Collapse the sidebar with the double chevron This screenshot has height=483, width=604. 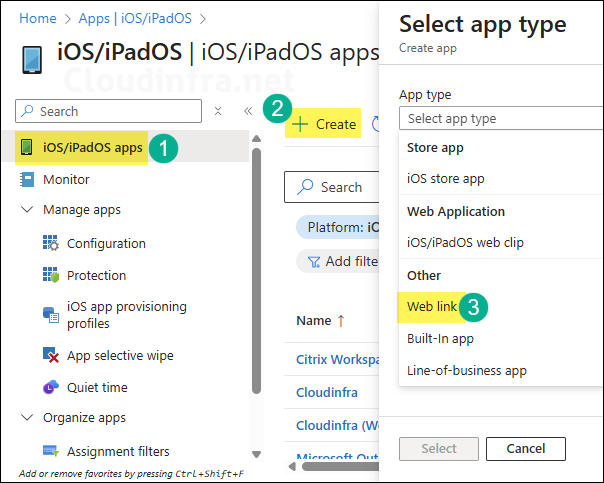coord(248,111)
